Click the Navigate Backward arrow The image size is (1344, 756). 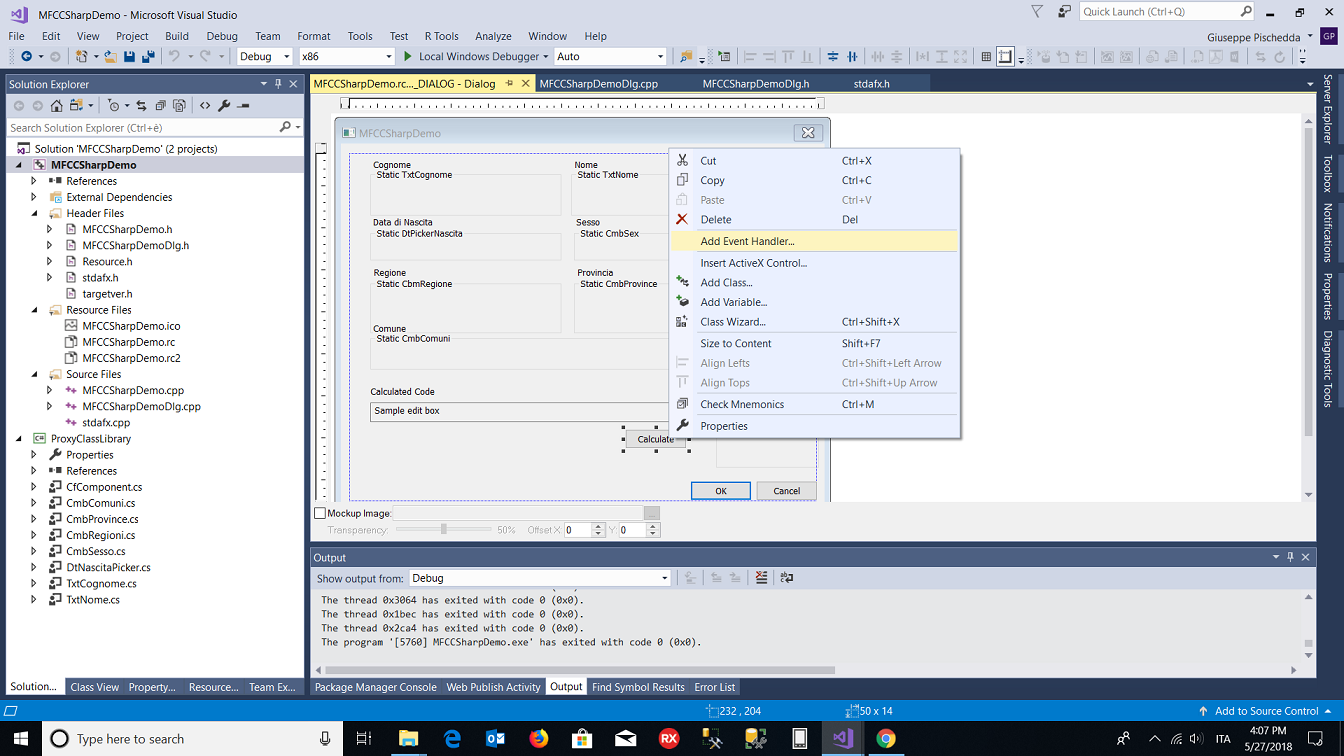click(26, 57)
